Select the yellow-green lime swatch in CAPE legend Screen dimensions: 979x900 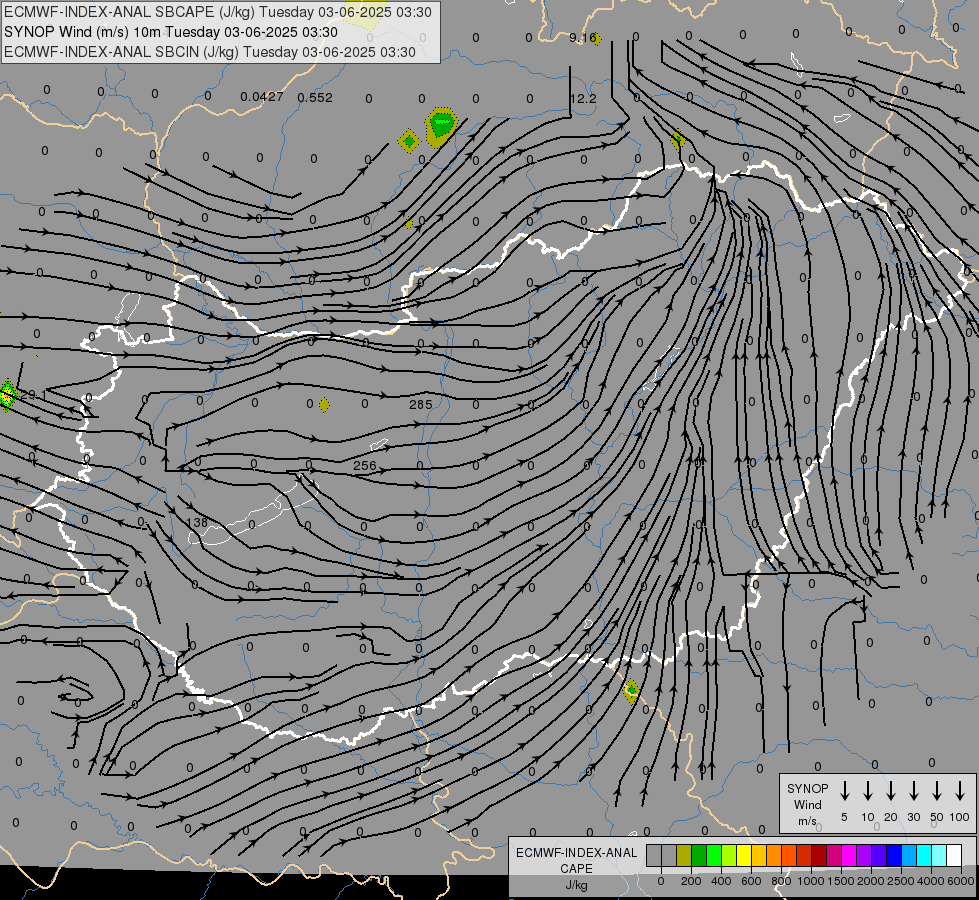click(729, 856)
